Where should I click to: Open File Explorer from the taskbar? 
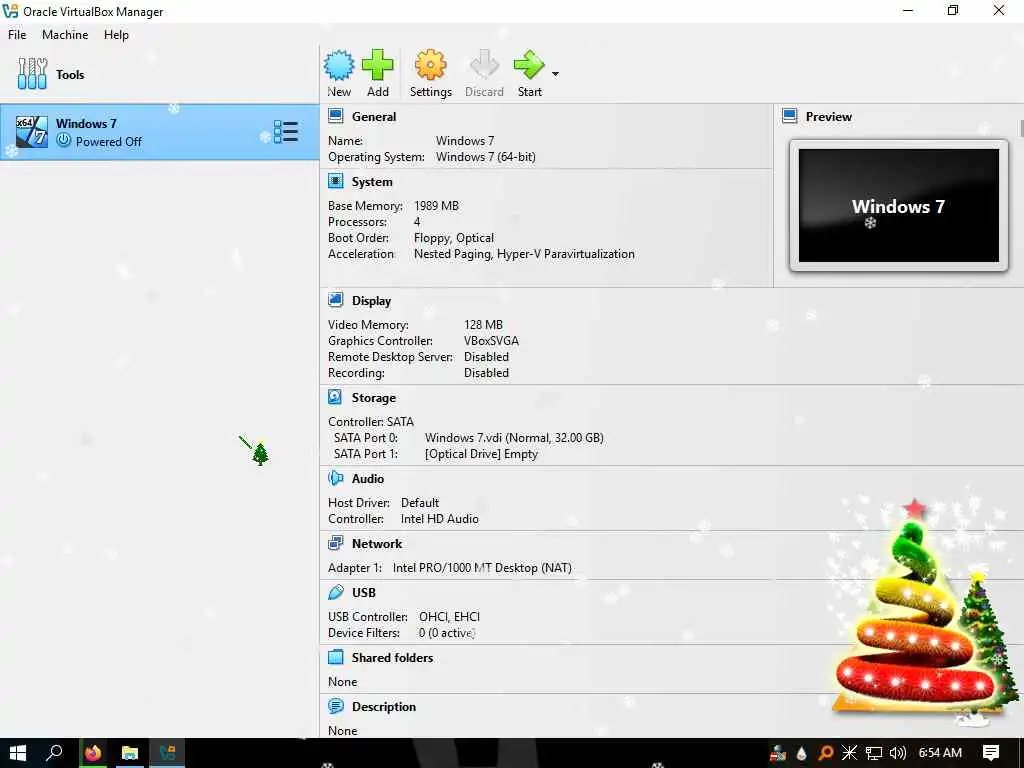pos(130,753)
